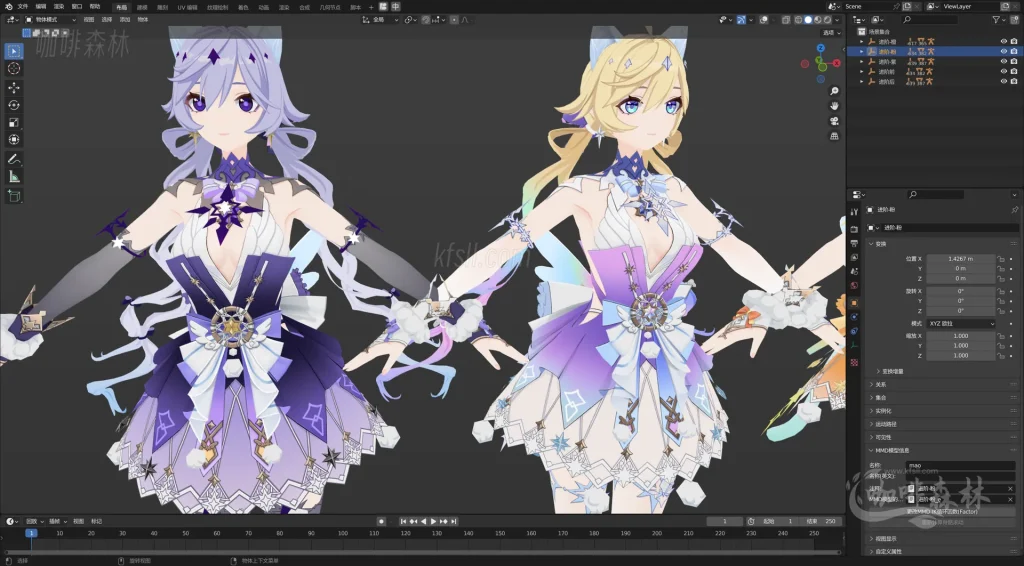Jump to timeline end frame

pyautogui.click(x=453, y=521)
